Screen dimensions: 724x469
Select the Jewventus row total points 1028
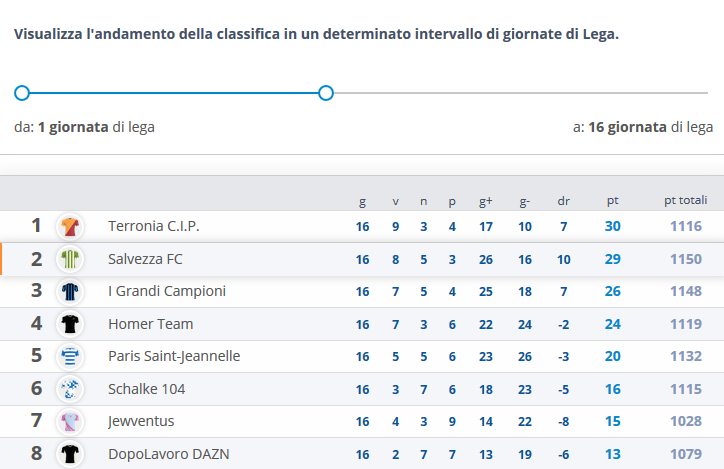[685, 421]
